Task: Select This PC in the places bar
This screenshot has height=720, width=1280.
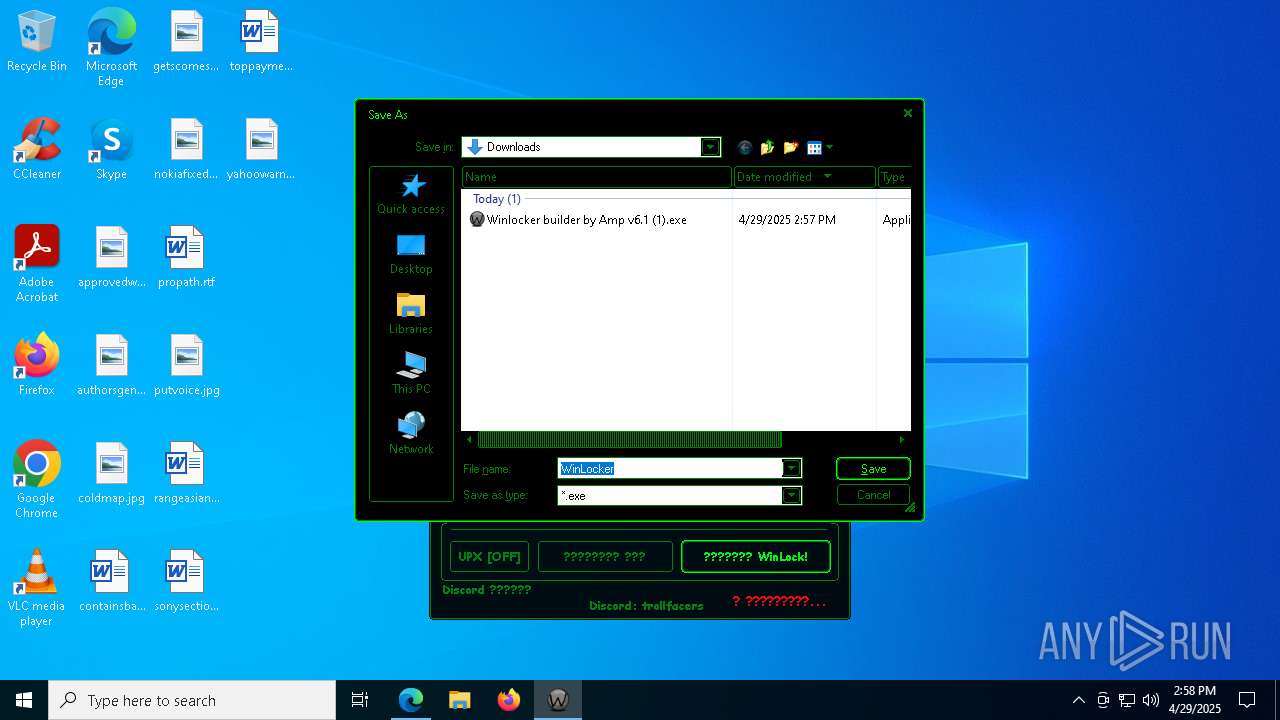Action: [x=411, y=375]
